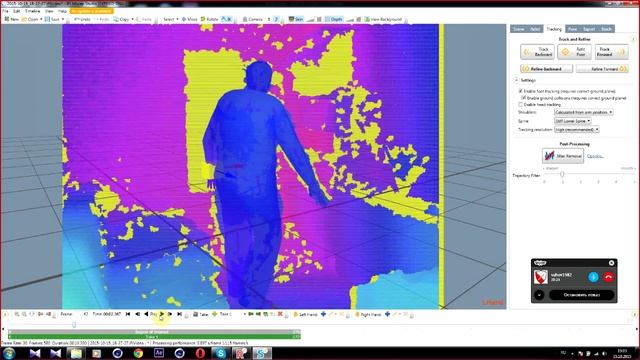Click the Right Hand button

(x=368, y=314)
